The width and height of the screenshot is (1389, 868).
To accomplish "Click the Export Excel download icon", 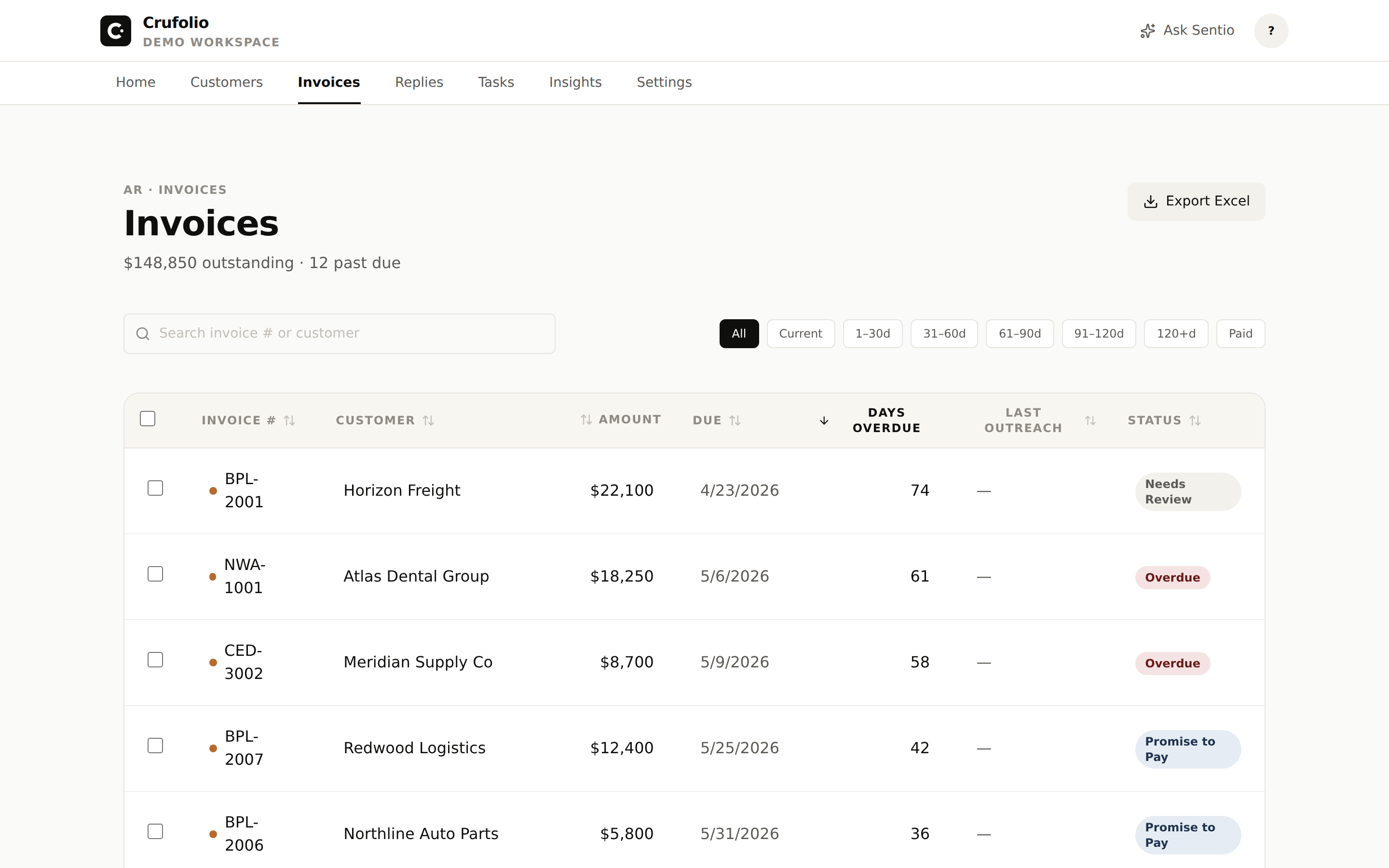I will (1150, 202).
